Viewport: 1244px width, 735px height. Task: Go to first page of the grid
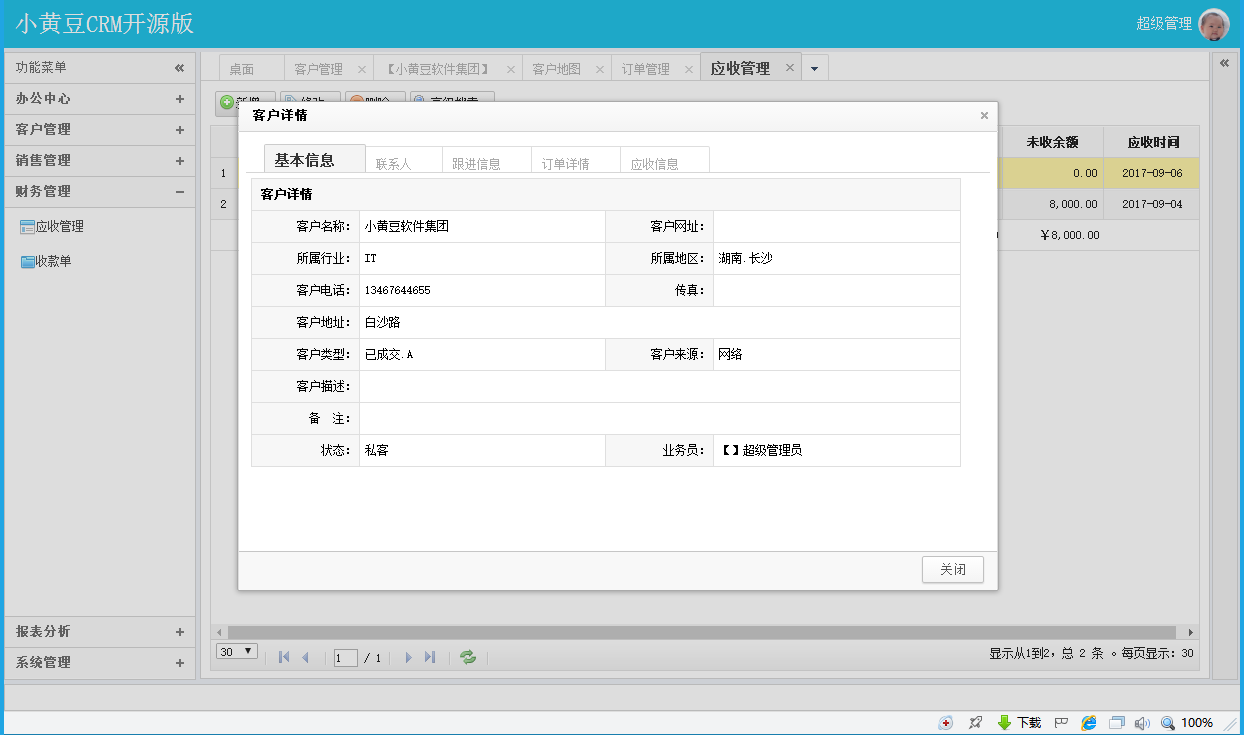[284, 657]
